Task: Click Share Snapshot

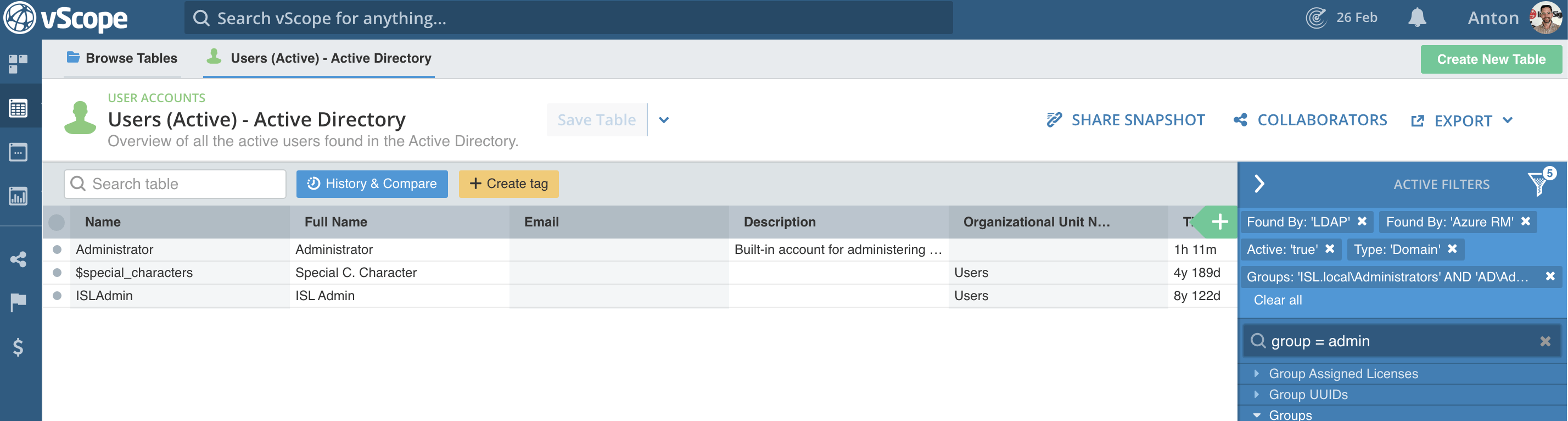Action: pos(1125,120)
